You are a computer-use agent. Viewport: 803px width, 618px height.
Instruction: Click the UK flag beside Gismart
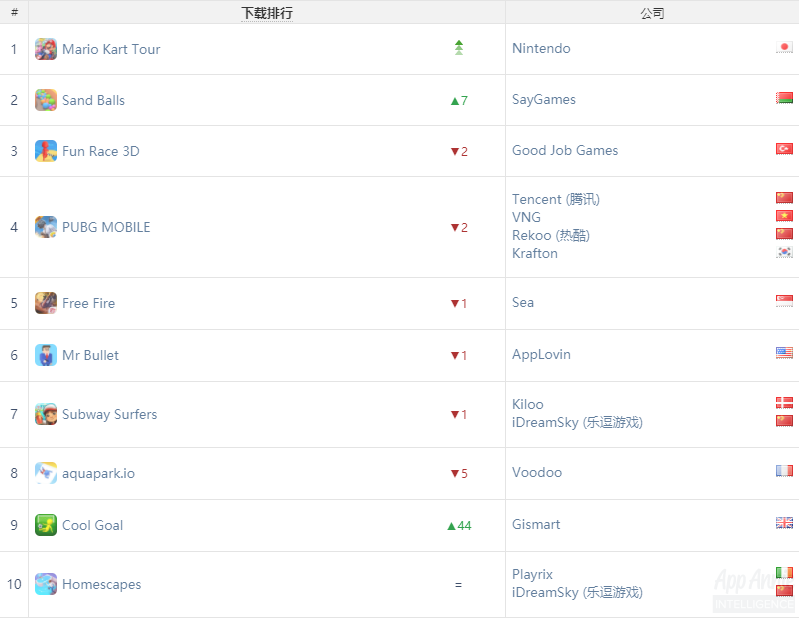pos(784,523)
